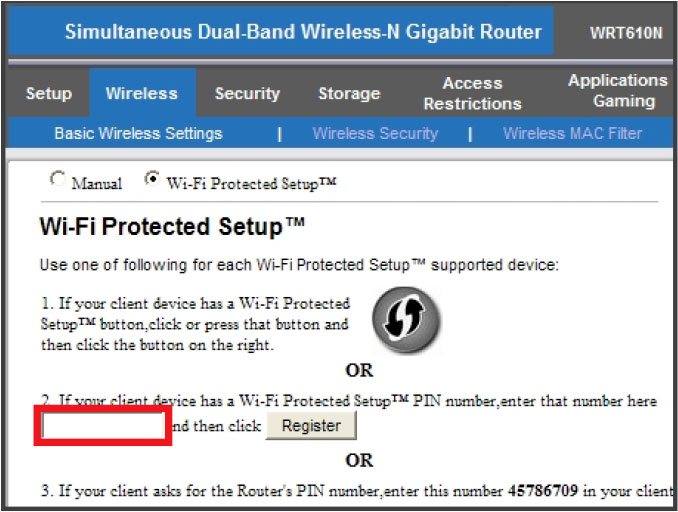Focus the client PIN number input field
This screenshot has width=678, height=512.
103,426
